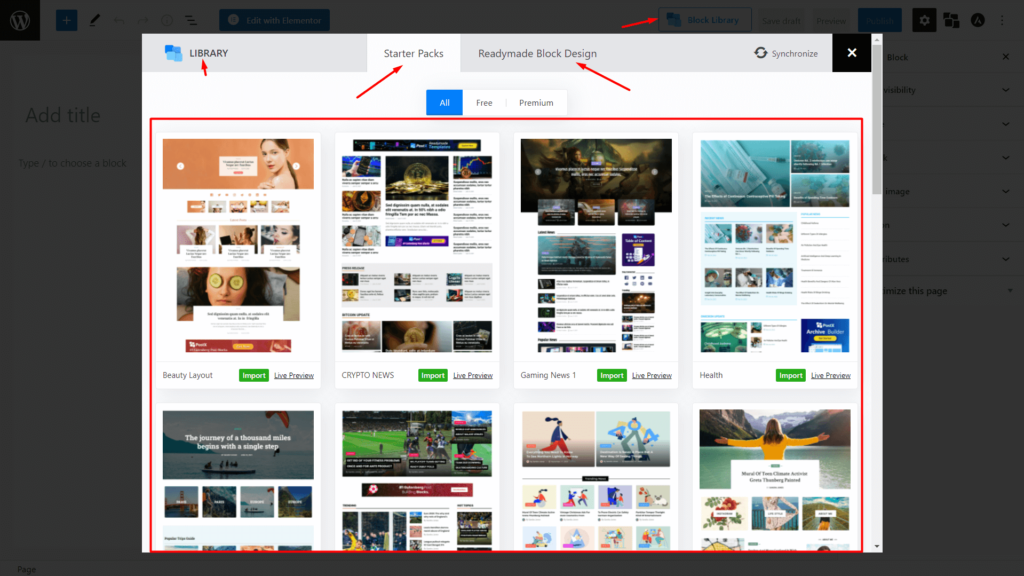The image size is (1024, 576).
Task: Click the travel journey layout thumbnail
Action: point(238,480)
